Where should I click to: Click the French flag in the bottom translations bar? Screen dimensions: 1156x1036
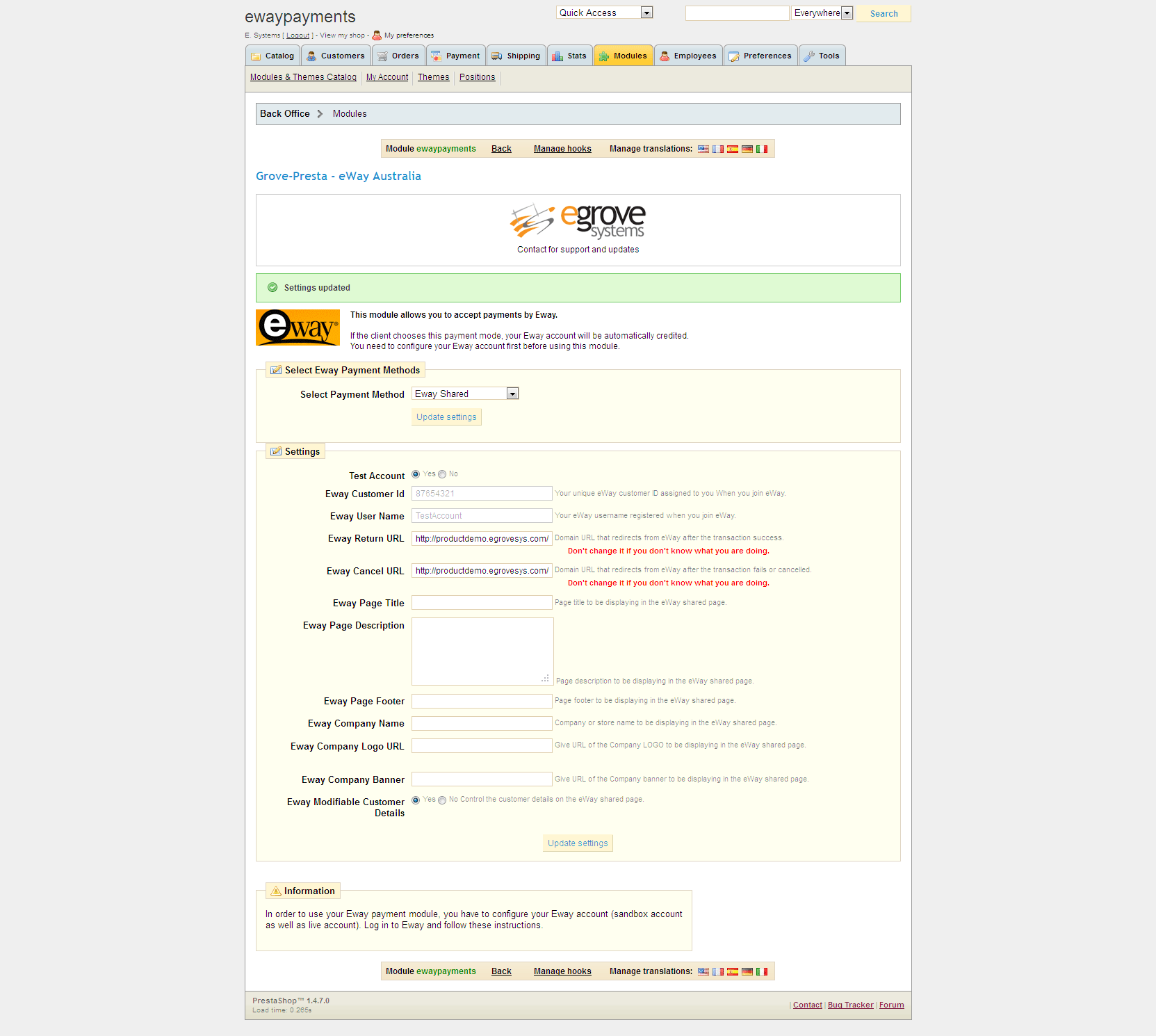718,971
